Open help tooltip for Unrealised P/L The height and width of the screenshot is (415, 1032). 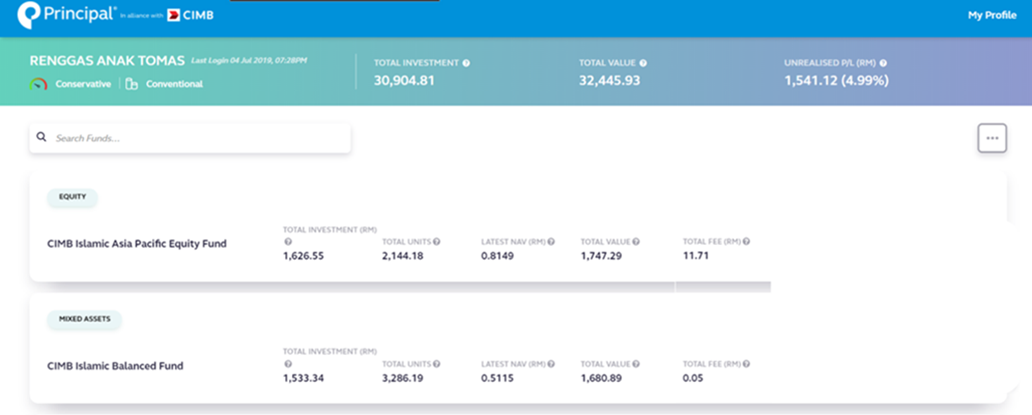pos(883,63)
